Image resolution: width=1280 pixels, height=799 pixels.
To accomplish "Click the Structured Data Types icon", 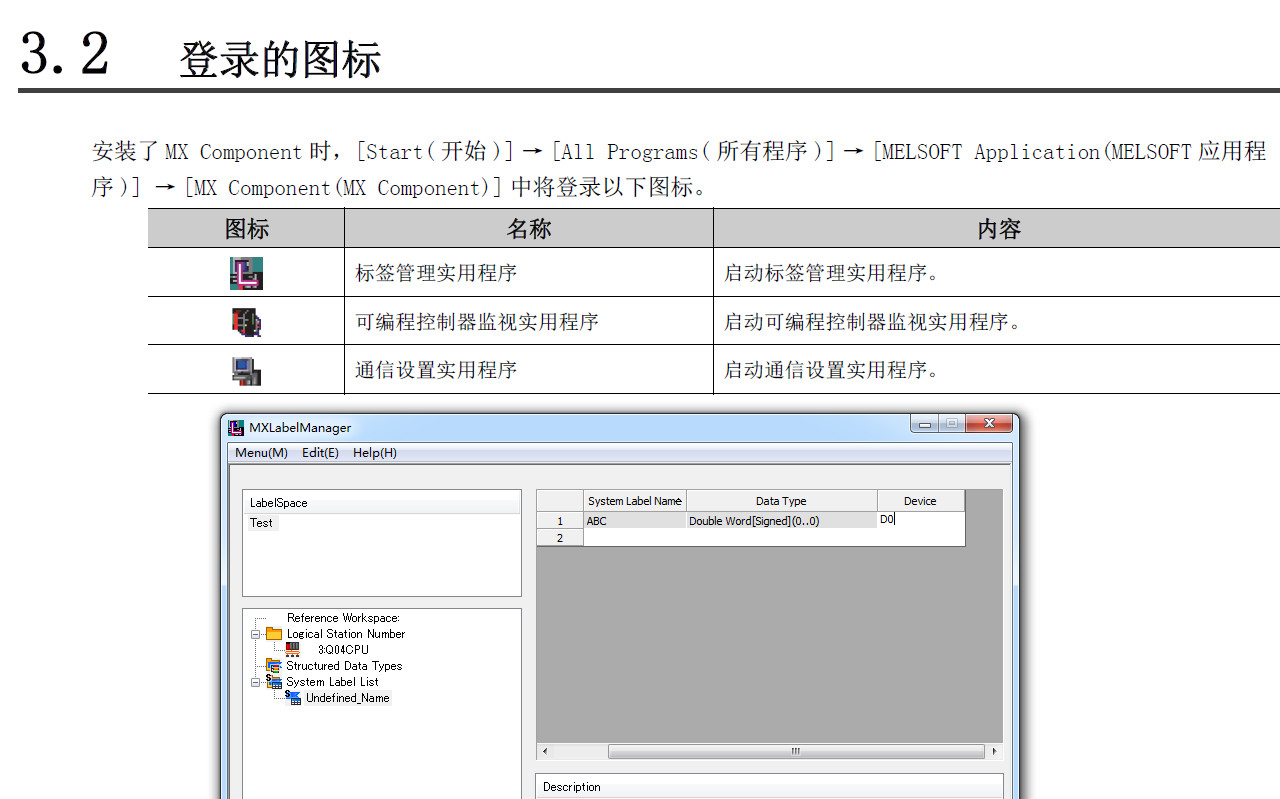I will [x=274, y=666].
